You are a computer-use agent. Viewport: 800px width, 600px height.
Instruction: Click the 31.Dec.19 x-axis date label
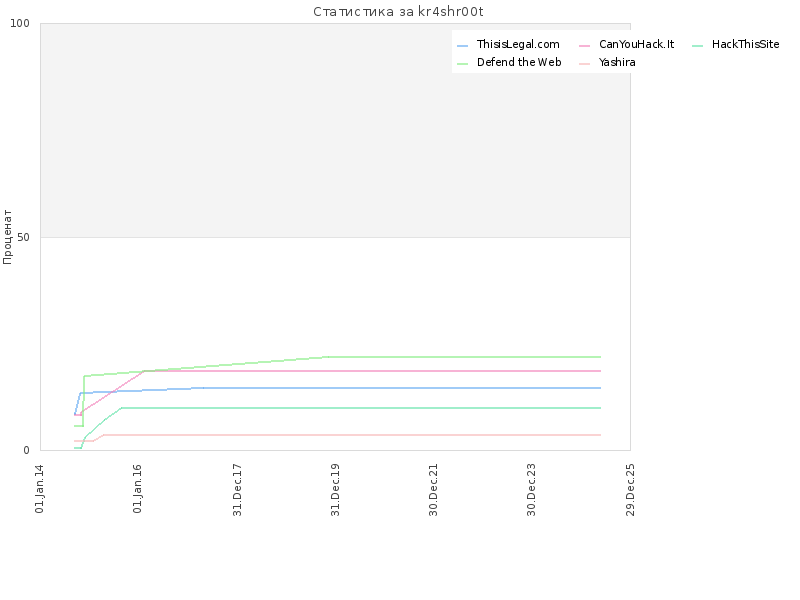point(335,488)
